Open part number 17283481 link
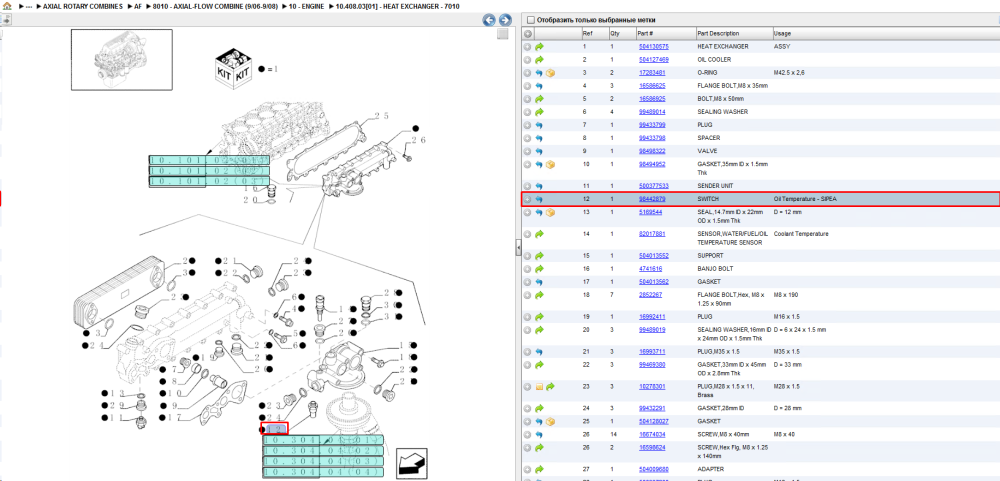 (652, 73)
